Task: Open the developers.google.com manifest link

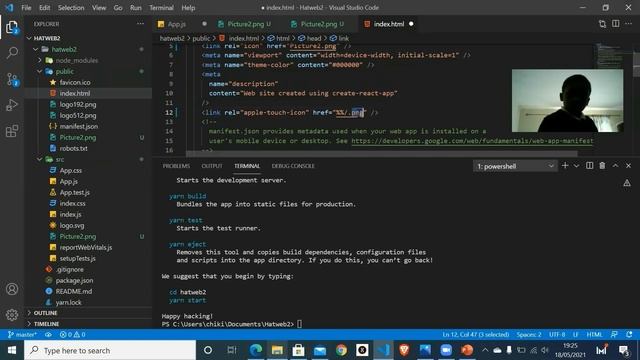Action: click(x=472, y=141)
